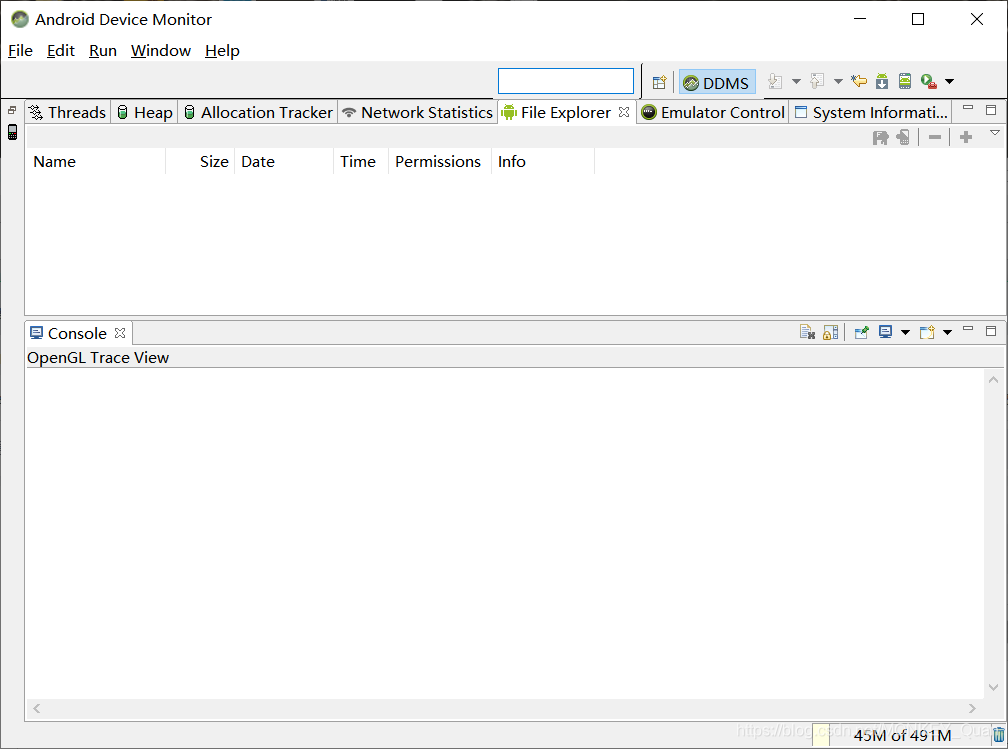Viewport: 1008px width, 749px height.
Task: Switch to the Network Statistics tab
Action: [417, 113]
